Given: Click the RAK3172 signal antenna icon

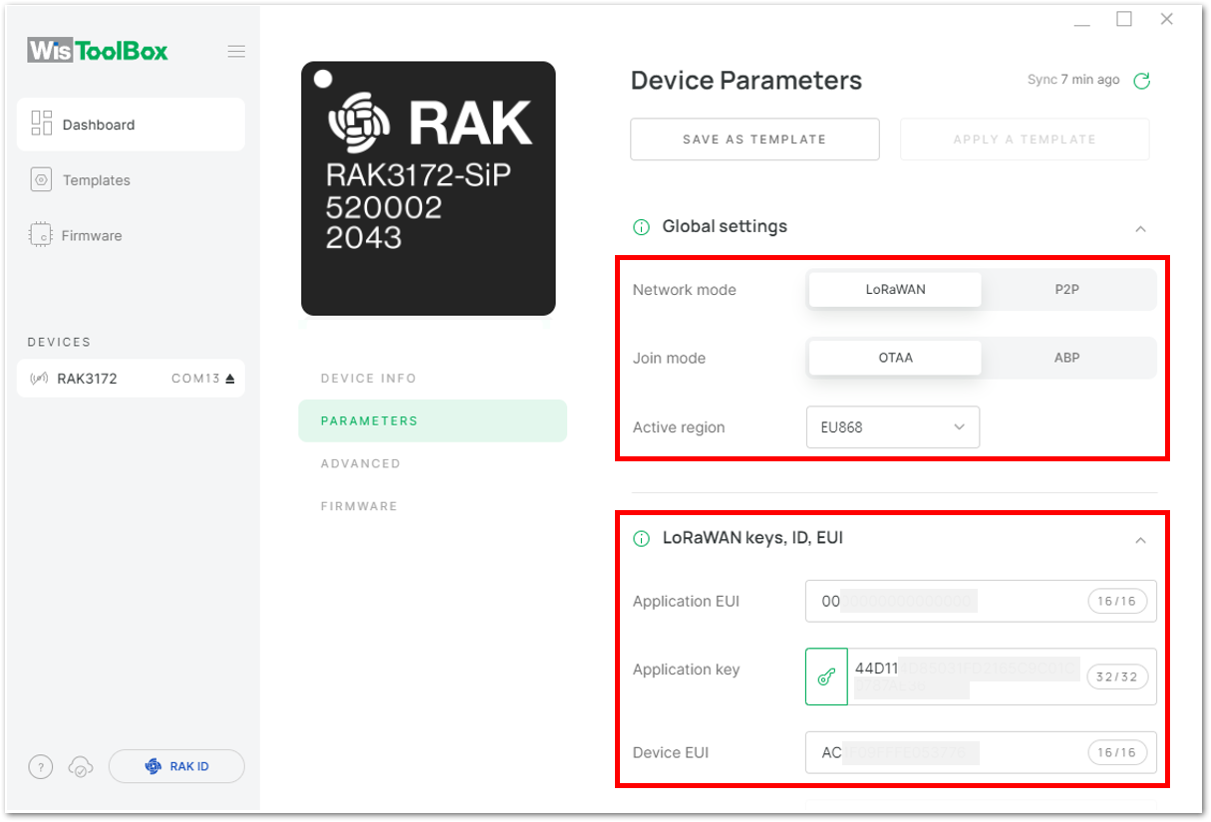Looking at the screenshot, I should (x=40, y=379).
